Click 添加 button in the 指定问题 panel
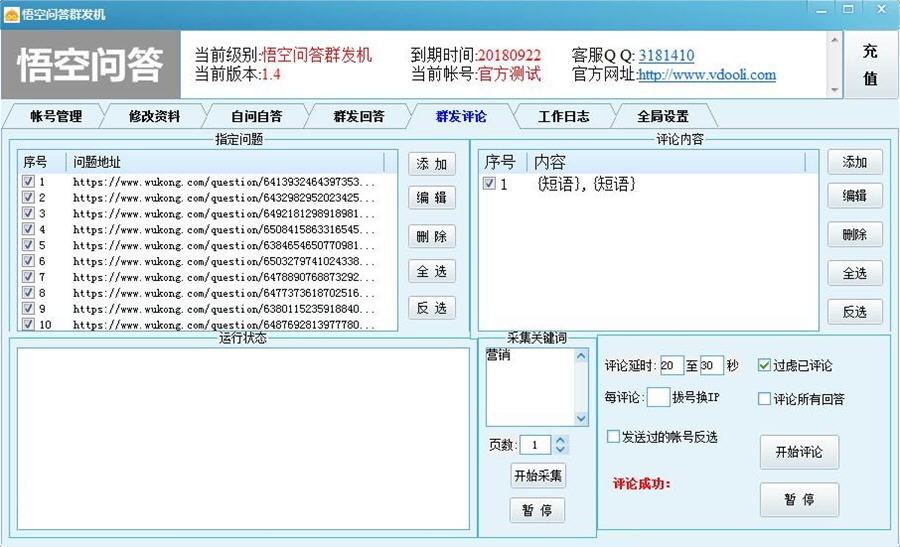 coord(432,164)
